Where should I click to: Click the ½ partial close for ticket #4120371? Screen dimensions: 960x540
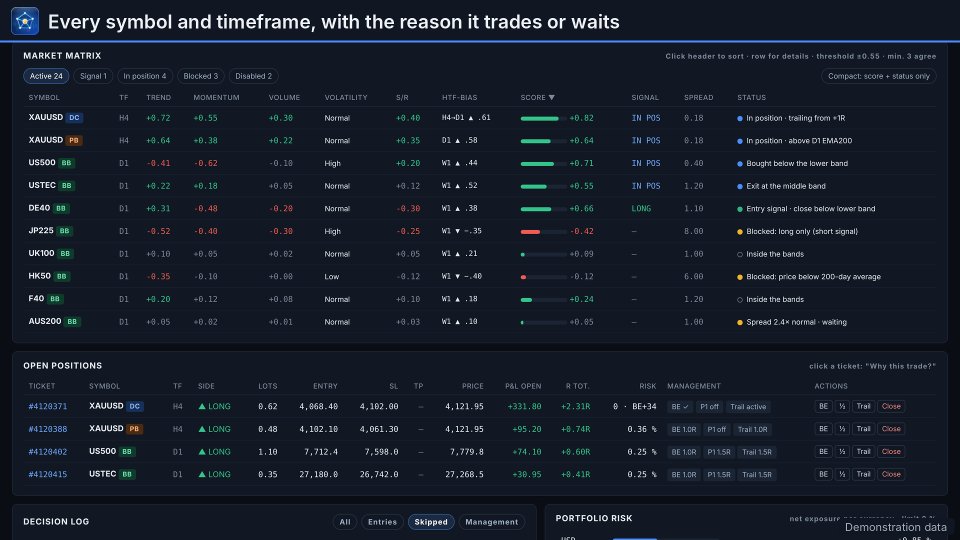pos(842,407)
